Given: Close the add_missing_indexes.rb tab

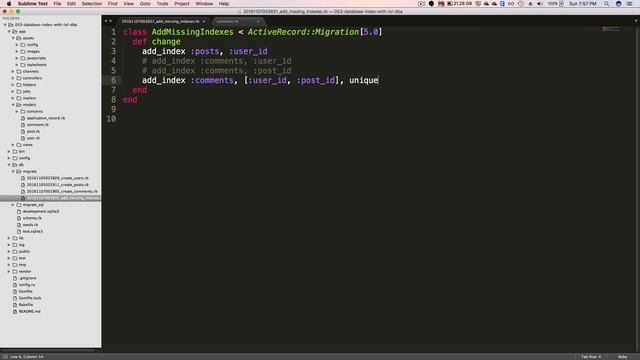Looking at the screenshot, I should [204, 21].
